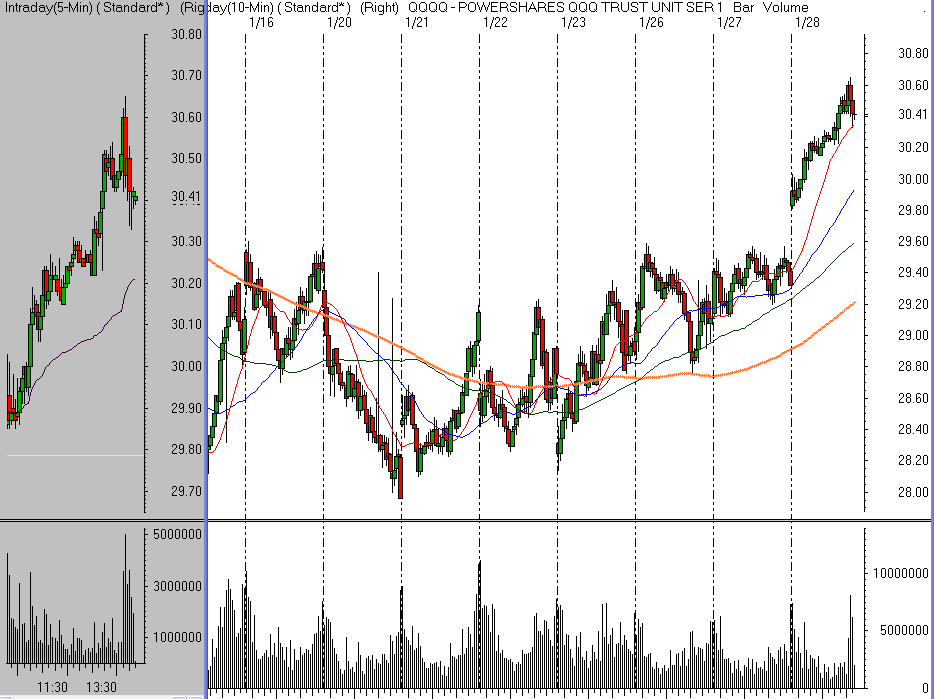934x699 pixels.
Task: Select the 1/21 date label
Action: click(417, 23)
